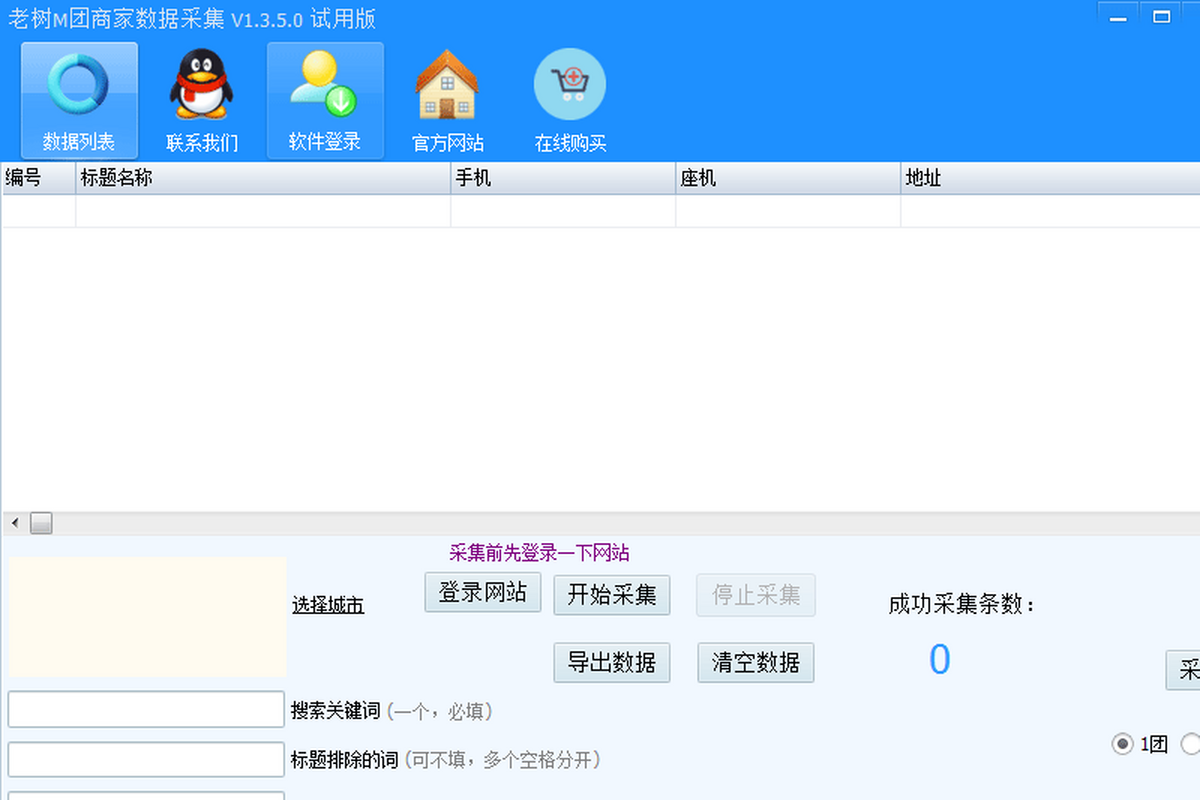Image resolution: width=1200 pixels, height=800 pixels.
Task: Click the 在线购买 shopping cart icon
Action: pos(570,100)
